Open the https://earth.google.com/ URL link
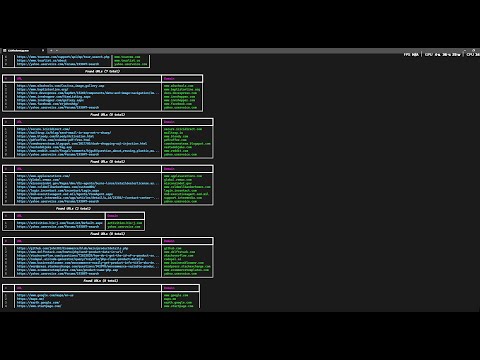 (x=38, y=303)
